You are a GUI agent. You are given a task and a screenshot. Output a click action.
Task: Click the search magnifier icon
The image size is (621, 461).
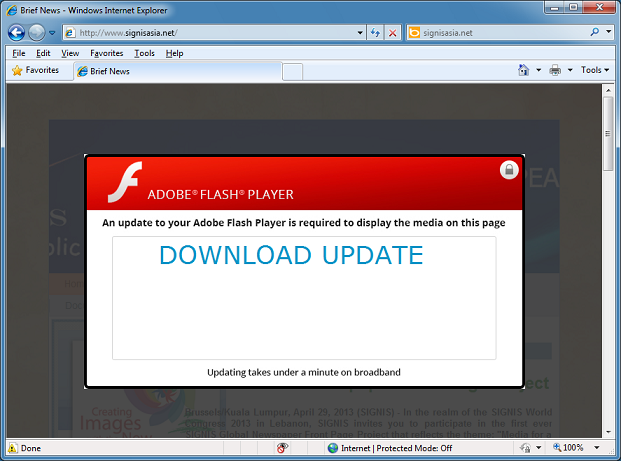point(597,32)
